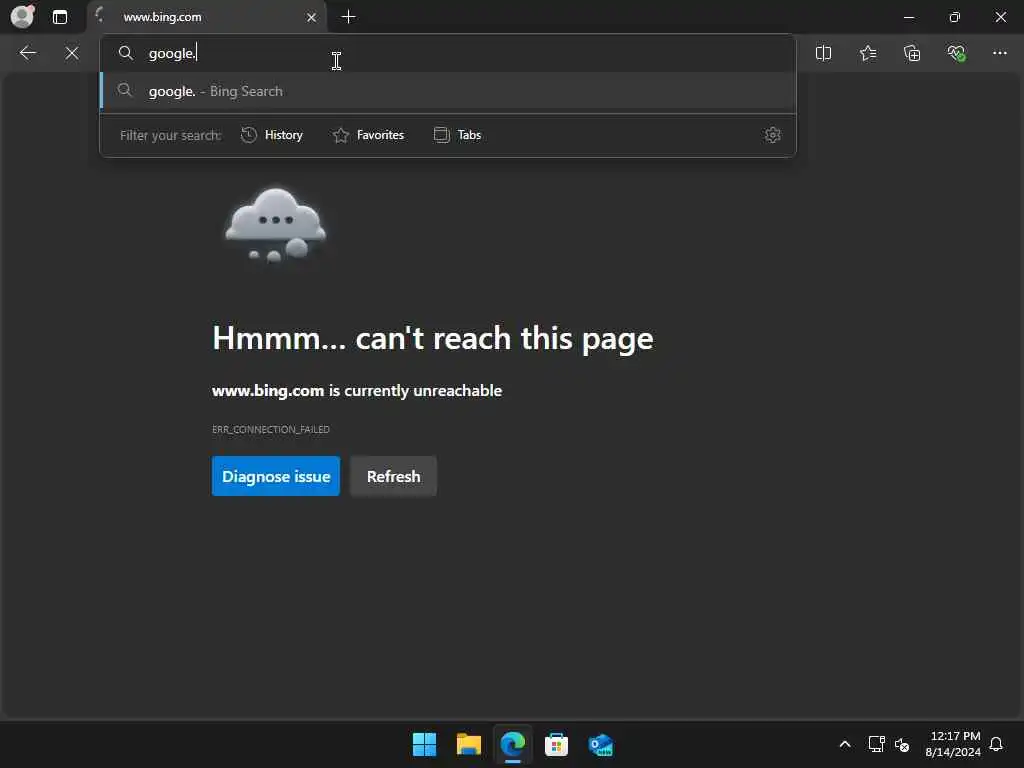The image size is (1024, 768).
Task: Click the ERR_CONNECTION_FAILED text
Action: pos(270,429)
